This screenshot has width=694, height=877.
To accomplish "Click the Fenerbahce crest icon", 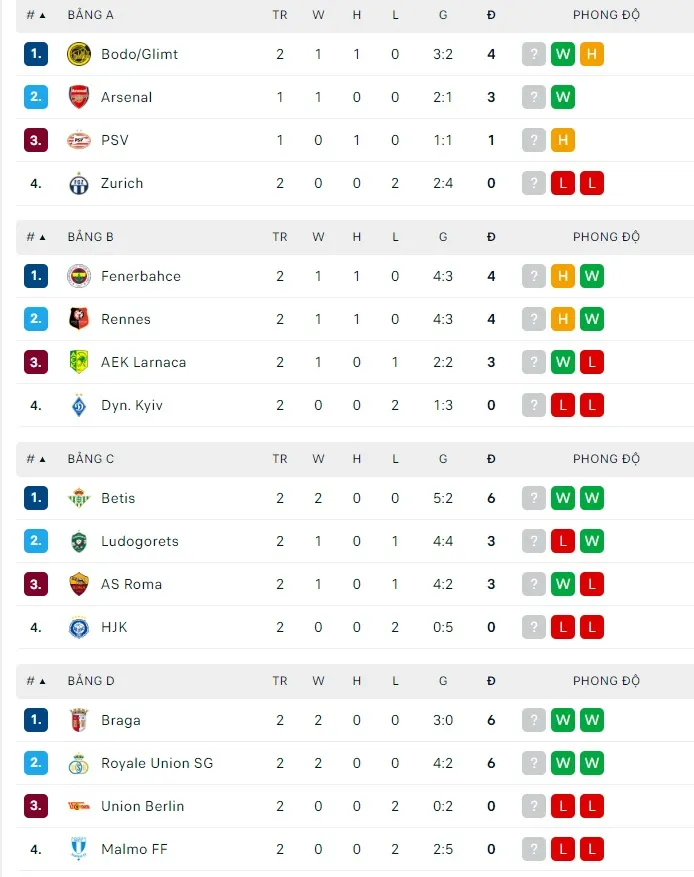I will point(78,276).
